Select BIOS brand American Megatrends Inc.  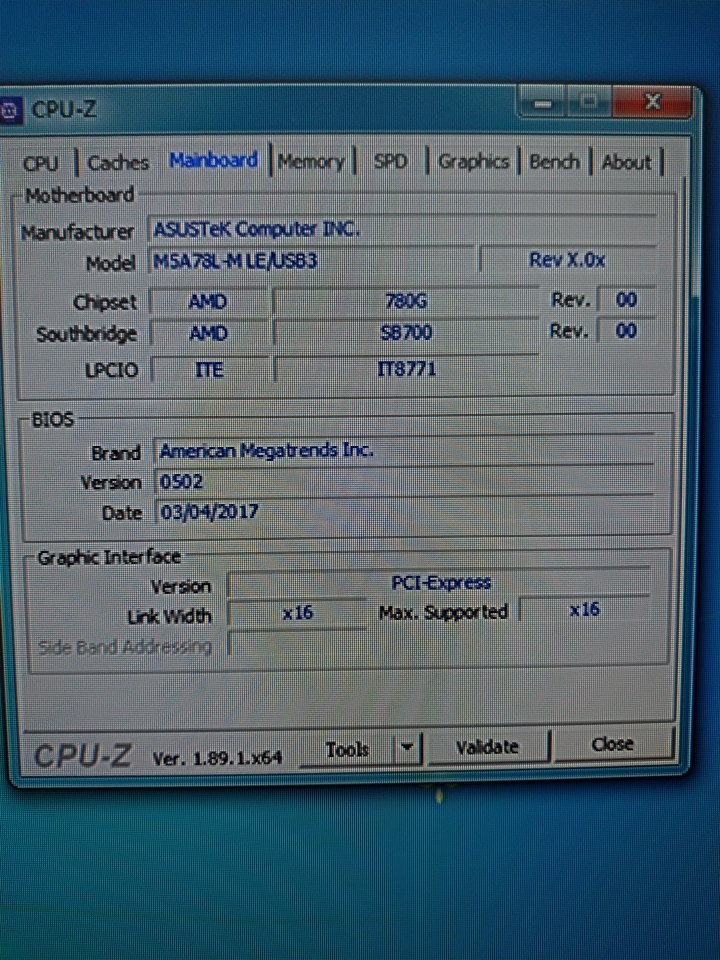(x=404, y=451)
